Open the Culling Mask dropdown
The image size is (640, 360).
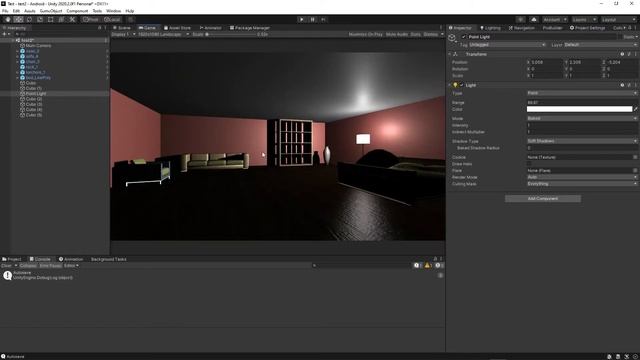point(582,184)
